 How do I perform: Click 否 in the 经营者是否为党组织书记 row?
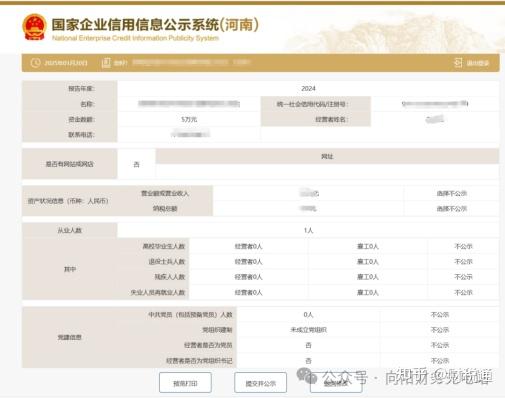(308, 361)
